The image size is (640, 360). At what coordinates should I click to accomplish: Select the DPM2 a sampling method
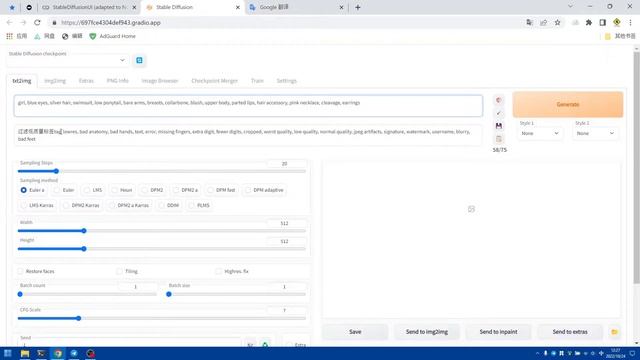(x=185, y=190)
